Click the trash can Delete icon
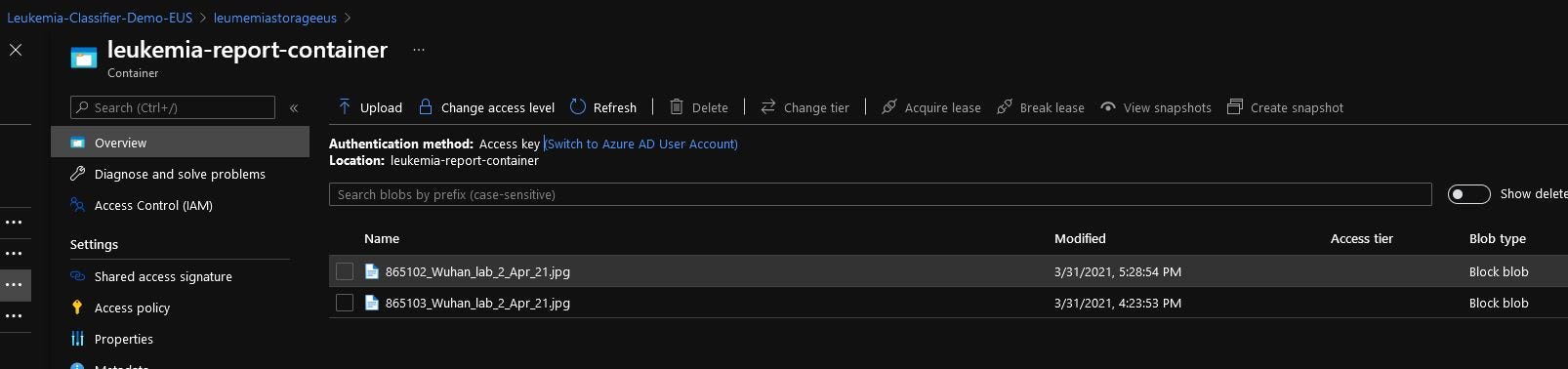Viewport: 1568px width, 369px height. pos(677,106)
